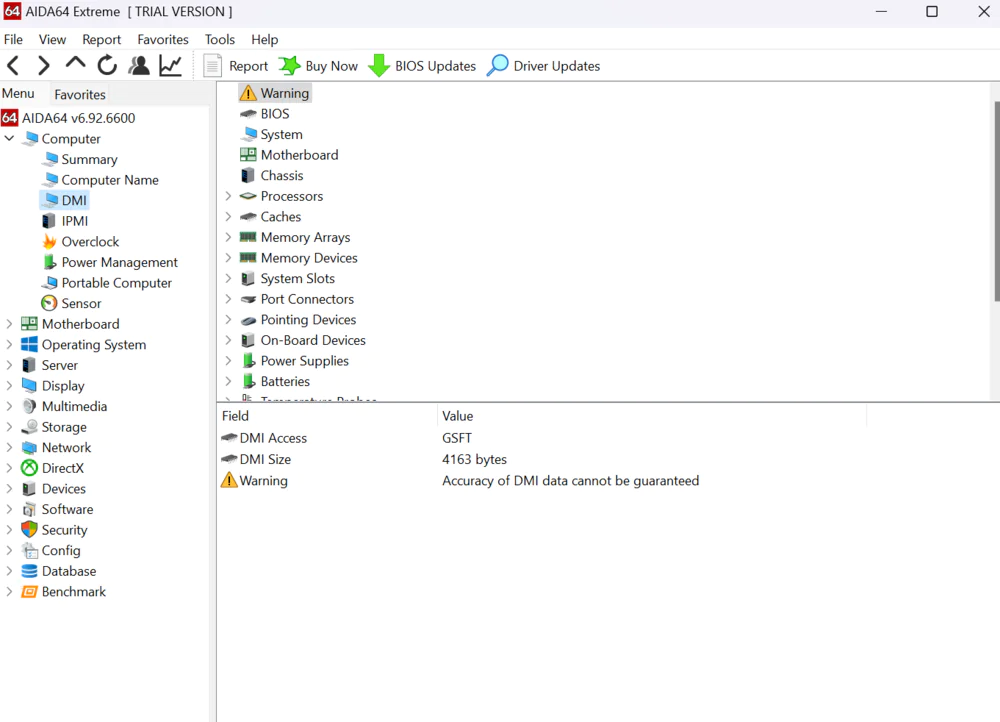Click the DirectX Xbox icon in the sidebar
Image resolution: width=1000 pixels, height=722 pixels.
point(29,468)
